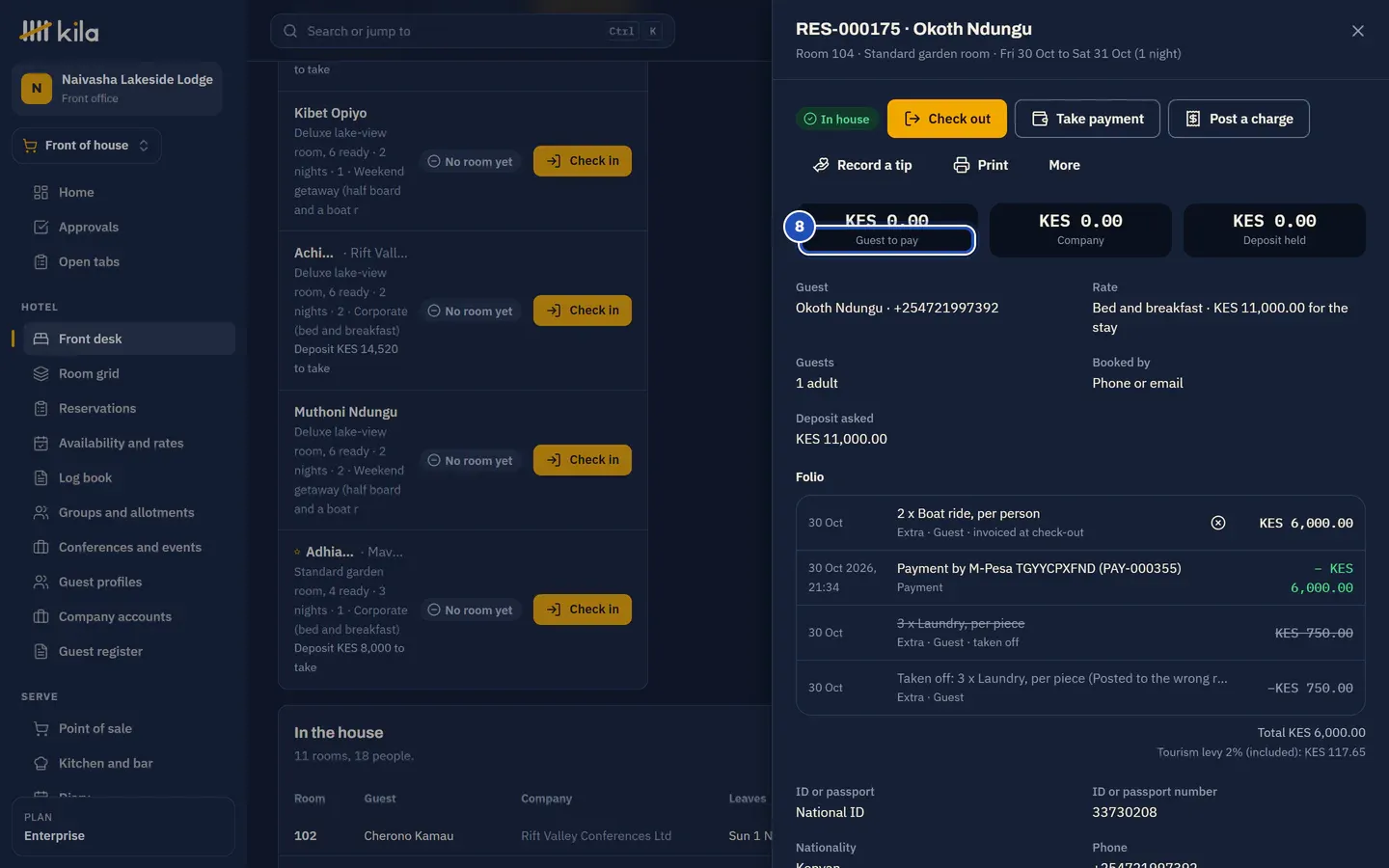Viewport: 1389px width, 868px height.
Task: Click the Guest register icon
Action: tap(41, 651)
